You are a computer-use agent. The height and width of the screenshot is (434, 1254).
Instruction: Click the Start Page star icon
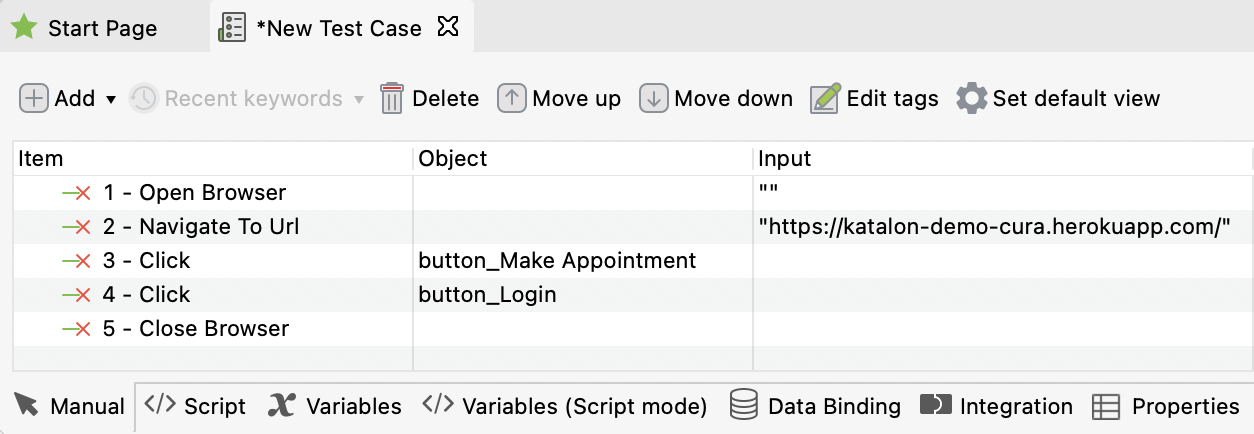(x=24, y=27)
